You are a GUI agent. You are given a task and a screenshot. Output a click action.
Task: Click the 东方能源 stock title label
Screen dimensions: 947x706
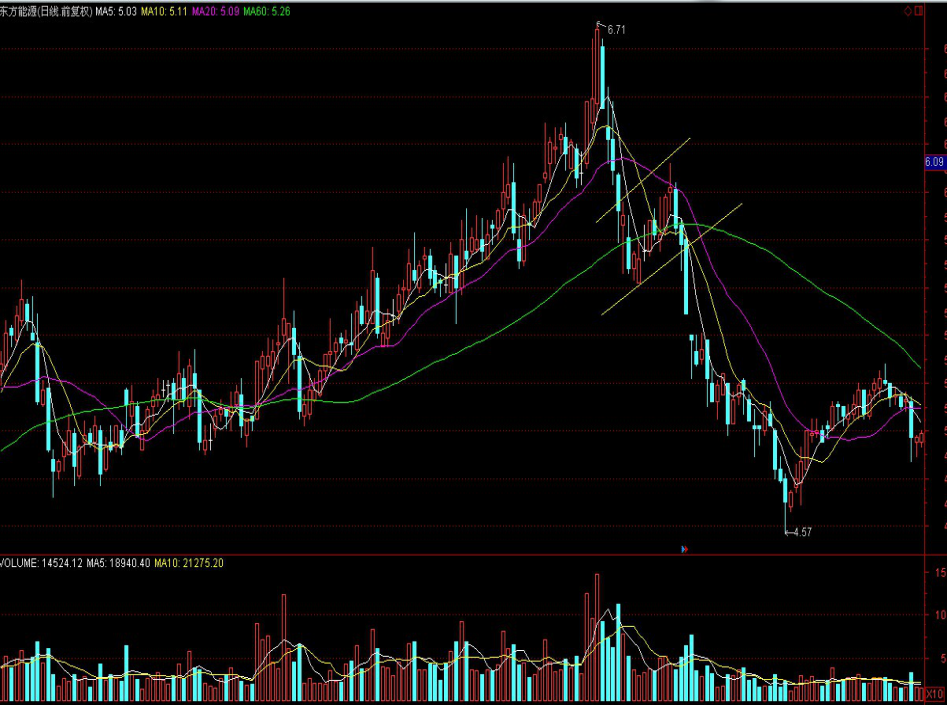point(47,11)
